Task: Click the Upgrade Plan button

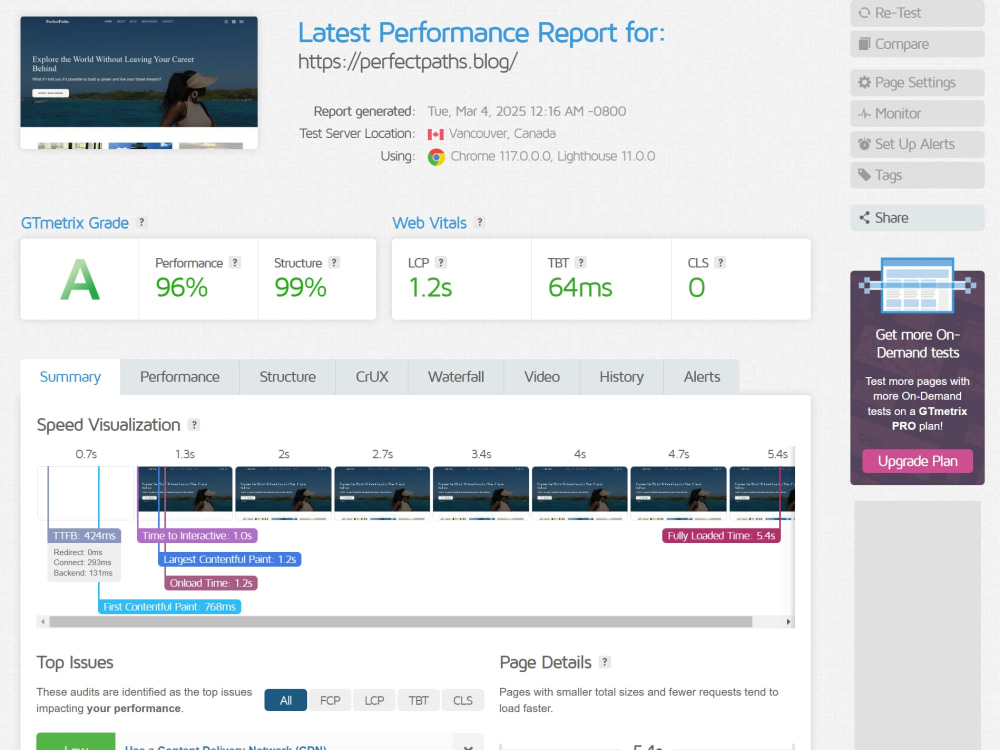Action: coord(917,461)
